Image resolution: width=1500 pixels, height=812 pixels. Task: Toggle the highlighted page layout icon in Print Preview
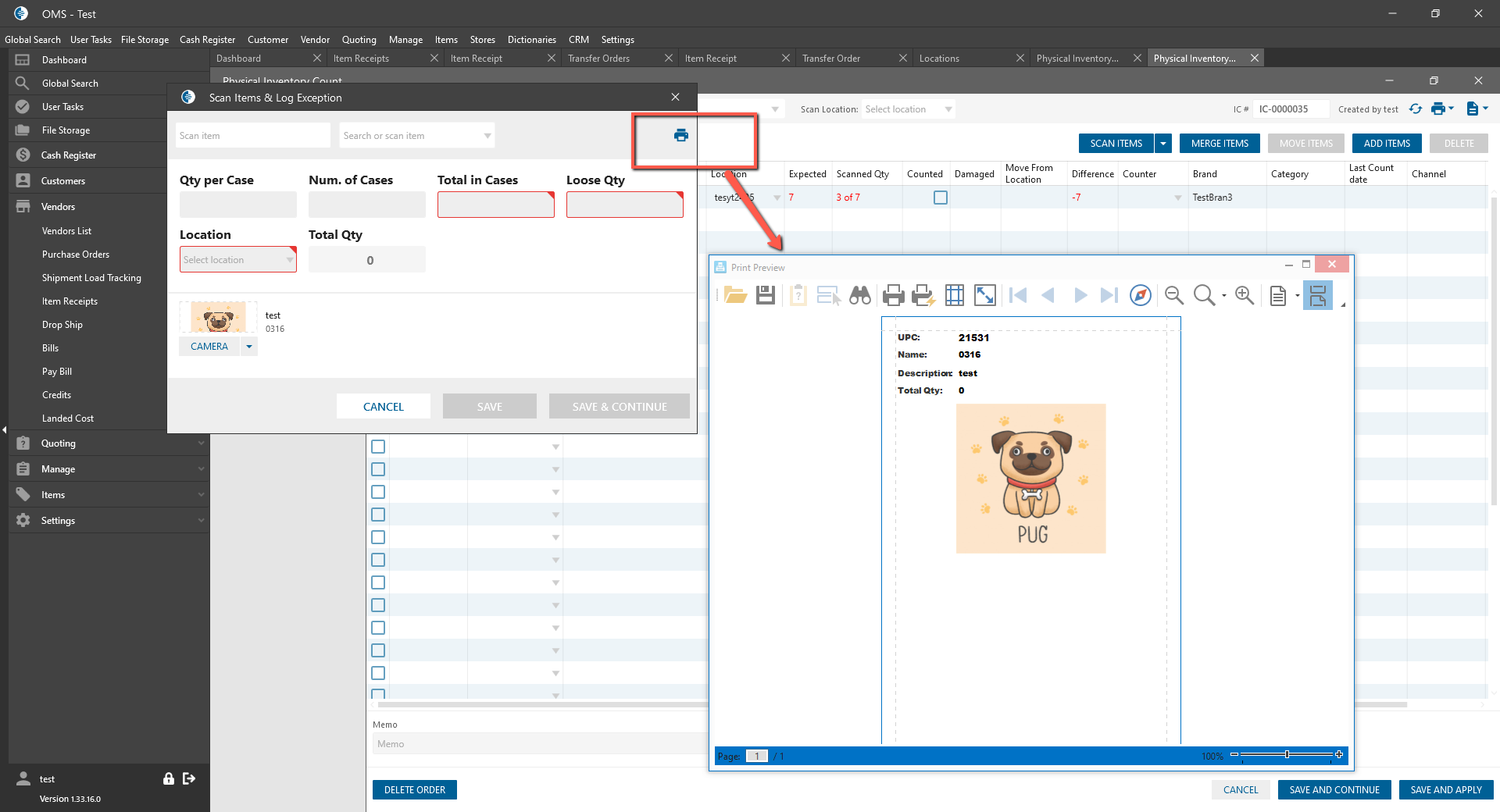pyautogui.click(x=1318, y=295)
